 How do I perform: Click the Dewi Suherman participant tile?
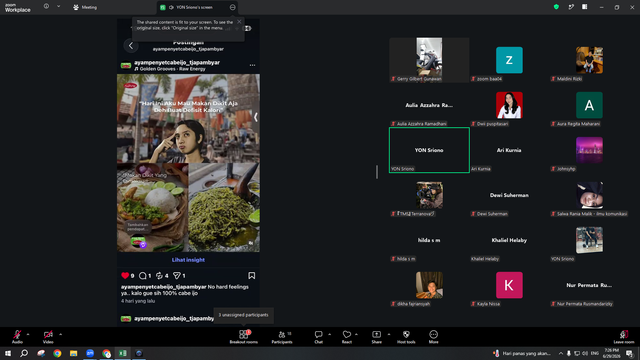[x=509, y=195]
